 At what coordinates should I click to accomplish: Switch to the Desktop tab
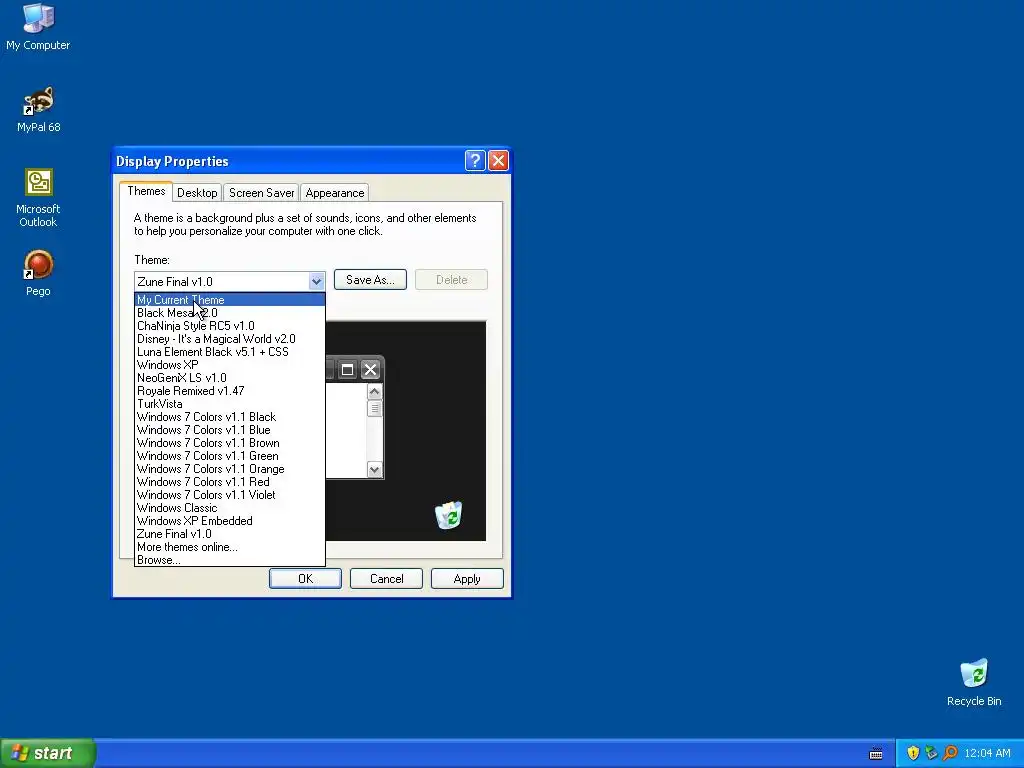197,193
